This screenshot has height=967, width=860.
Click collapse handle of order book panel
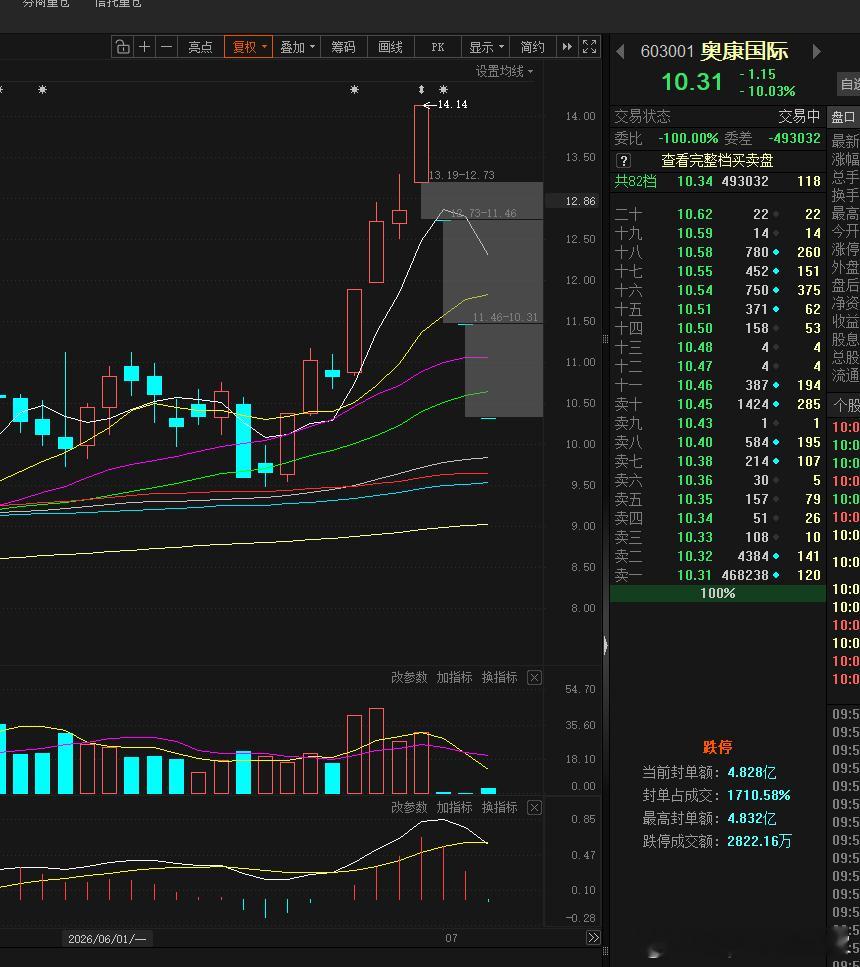click(x=605, y=646)
